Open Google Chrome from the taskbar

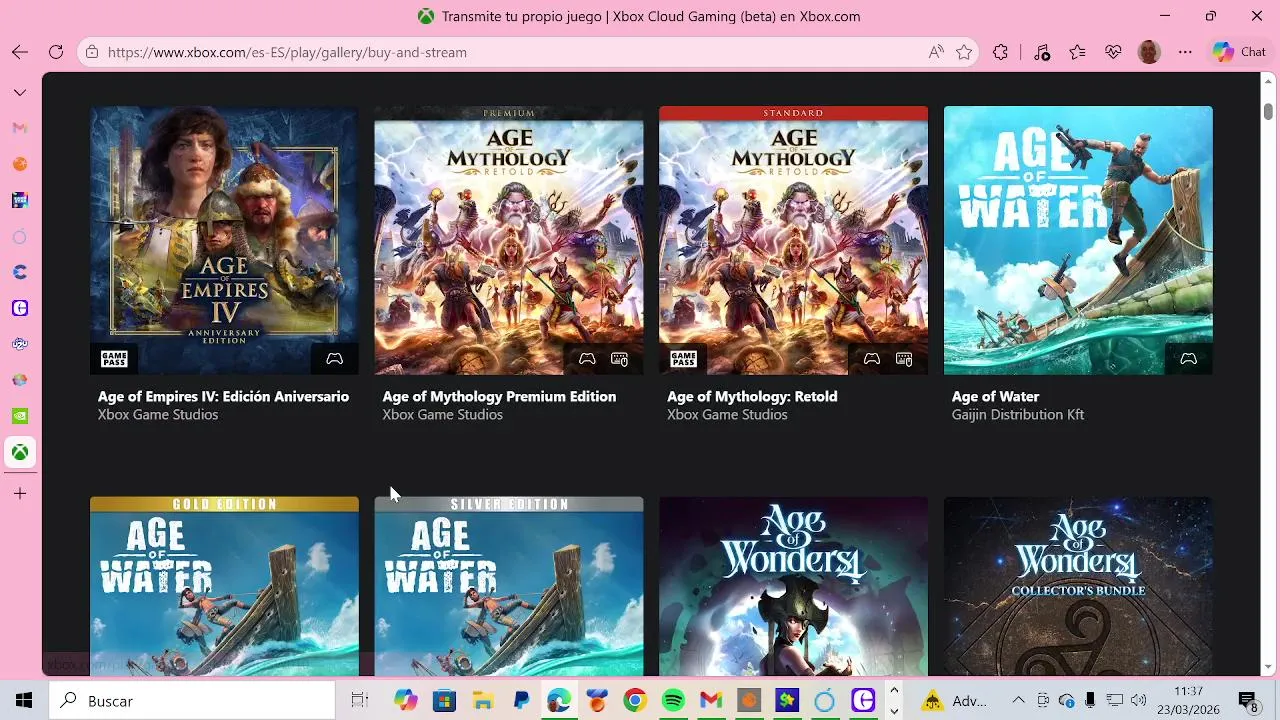pyautogui.click(x=635, y=701)
